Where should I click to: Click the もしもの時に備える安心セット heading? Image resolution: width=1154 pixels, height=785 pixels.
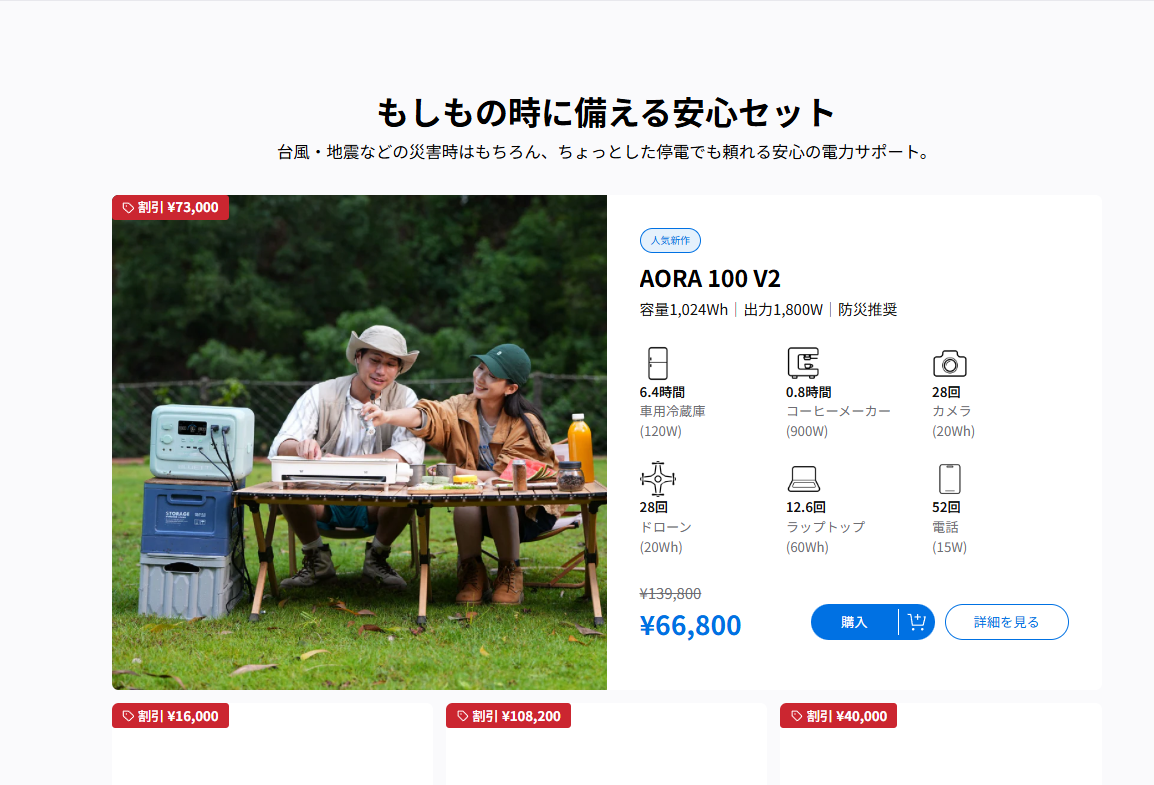tap(606, 113)
